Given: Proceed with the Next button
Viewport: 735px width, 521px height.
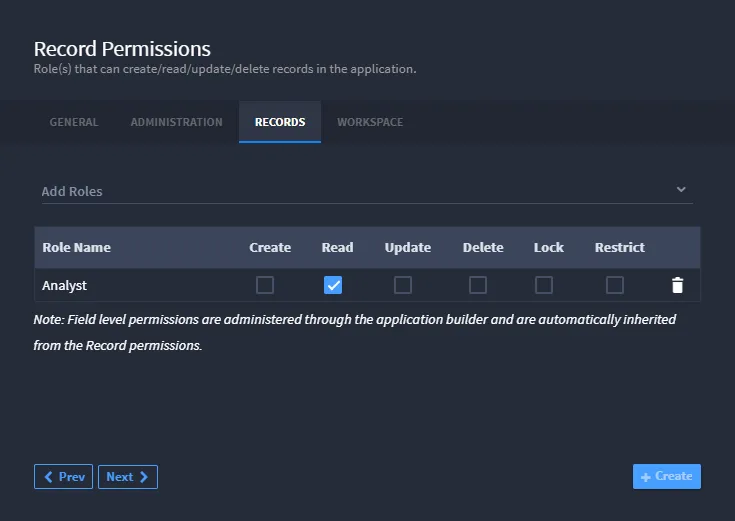Looking at the screenshot, I should pyautogui.click(x=128, y=477).
